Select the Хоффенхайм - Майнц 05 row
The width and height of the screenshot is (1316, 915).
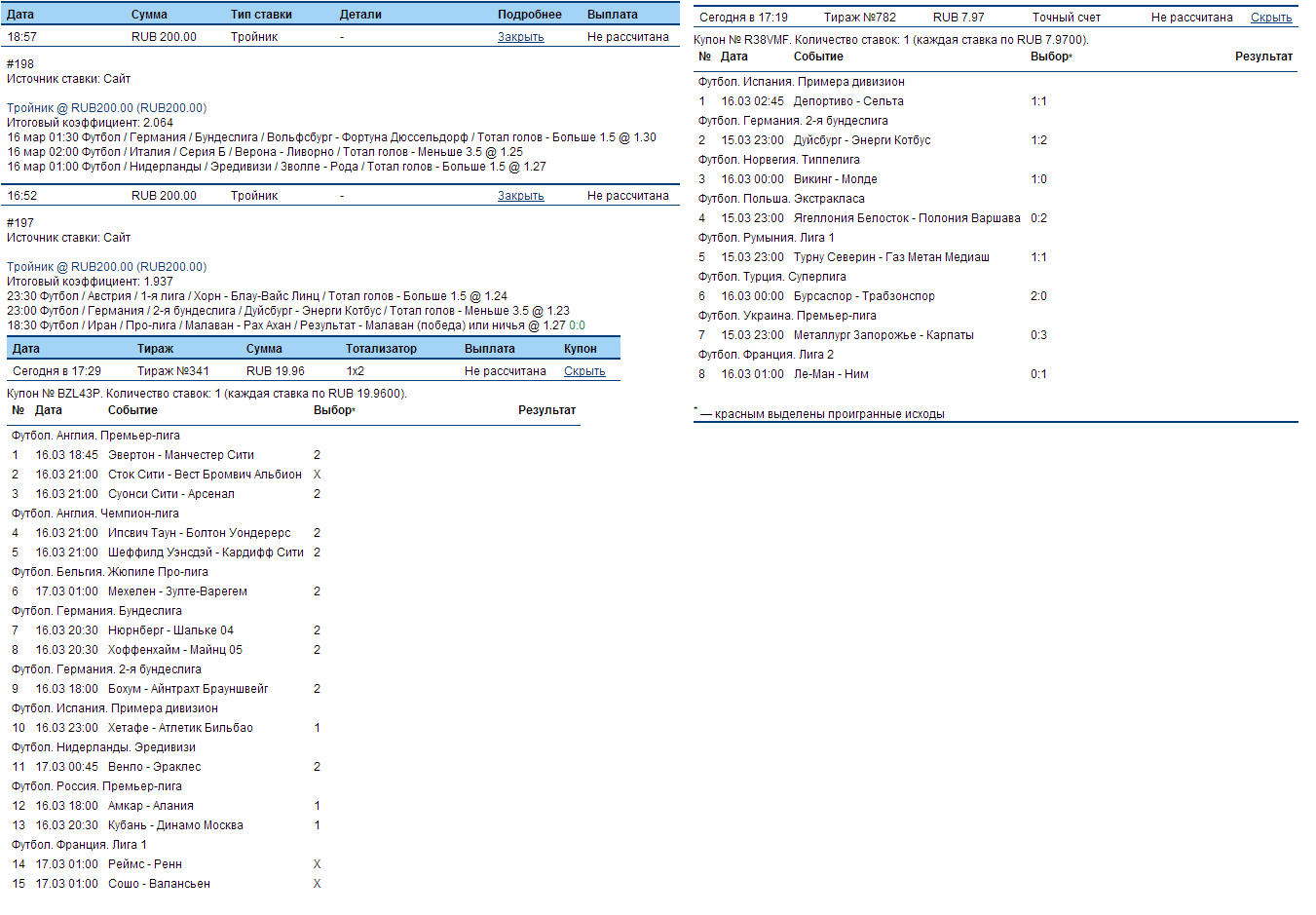click(x=293, y=650)
